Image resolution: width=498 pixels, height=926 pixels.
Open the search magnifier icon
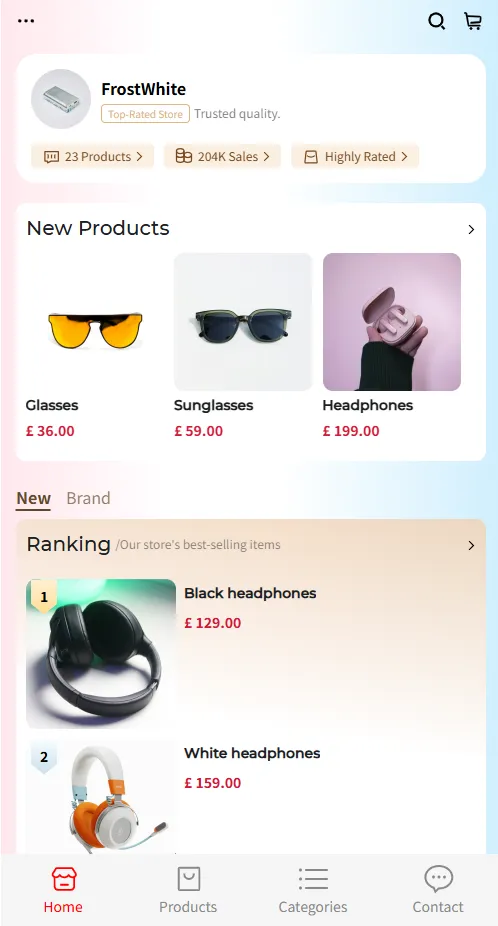(x=437, y=21)
